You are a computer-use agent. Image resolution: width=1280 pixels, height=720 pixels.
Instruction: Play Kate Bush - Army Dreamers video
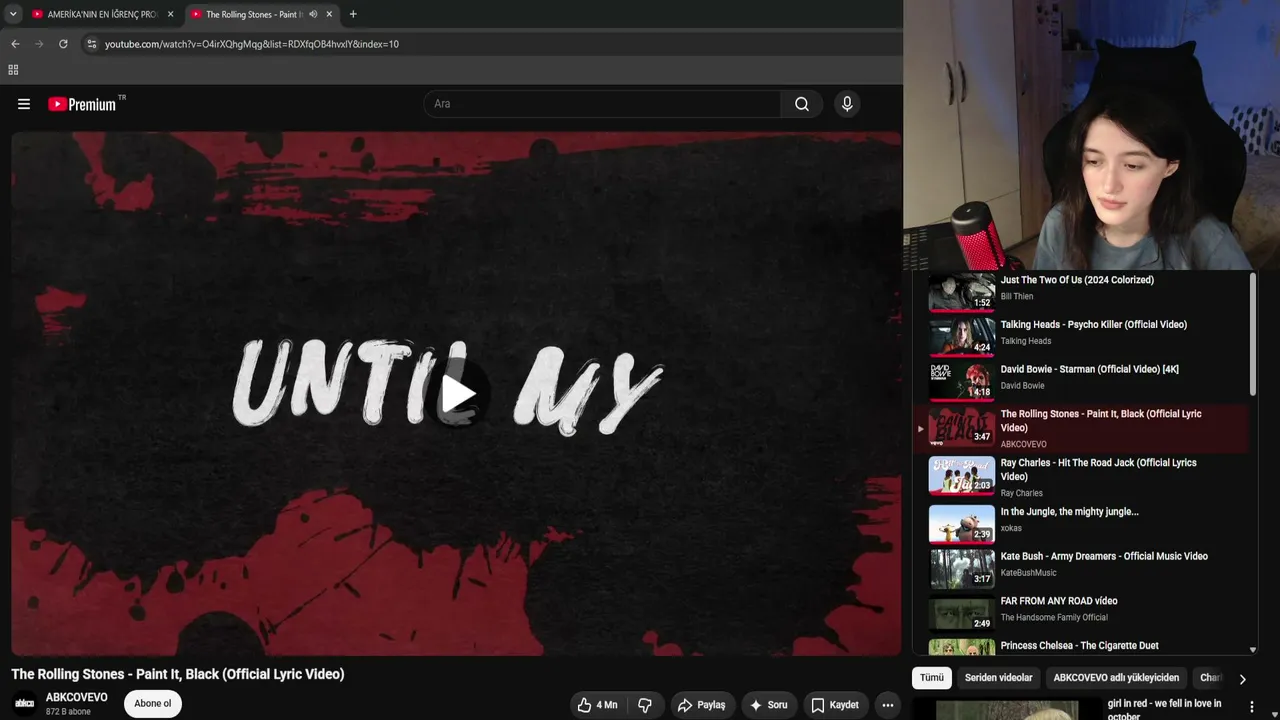(1080, 569)
